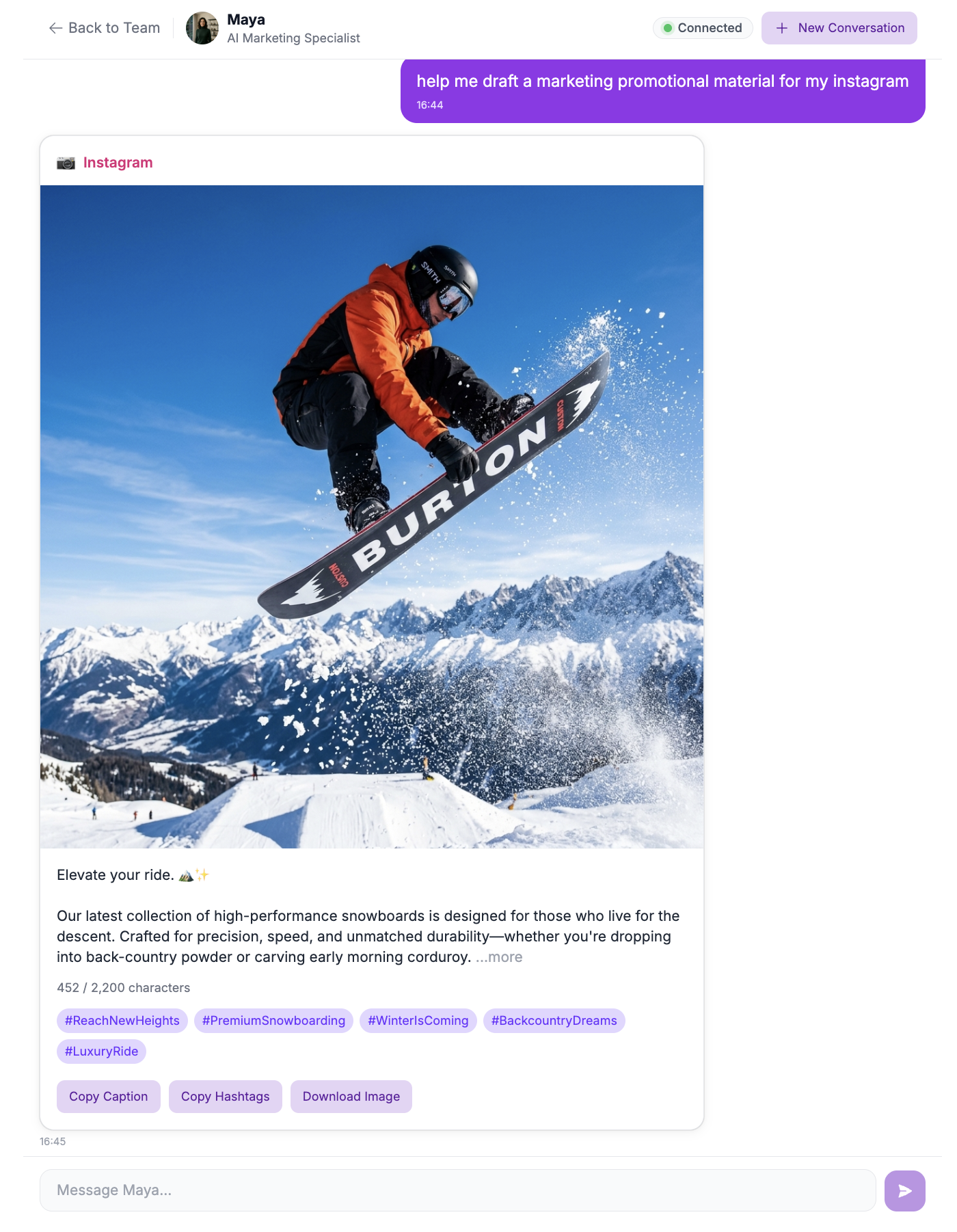The width and height of the screenshot is (957, 1232).
Task: Click the Copy Hashtags button
Action: [226, 1097]
